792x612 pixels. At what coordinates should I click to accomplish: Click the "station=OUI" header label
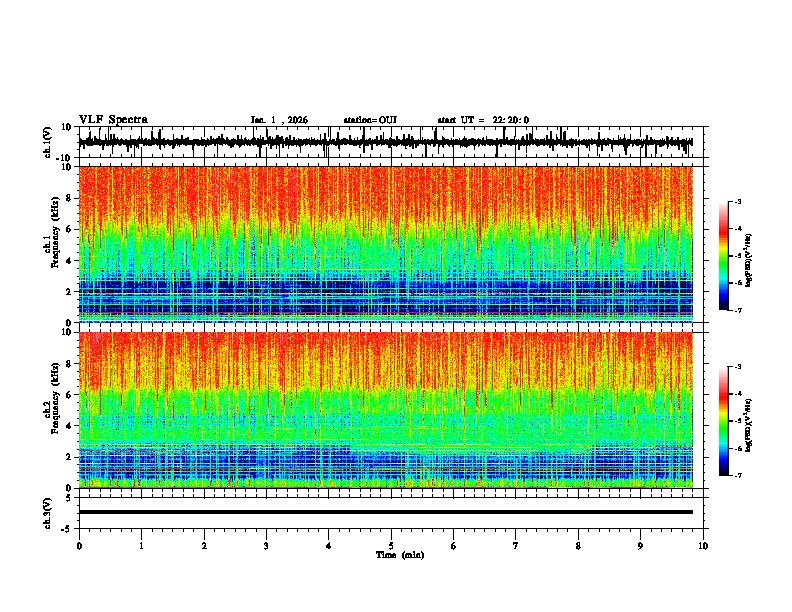[370, 120]
